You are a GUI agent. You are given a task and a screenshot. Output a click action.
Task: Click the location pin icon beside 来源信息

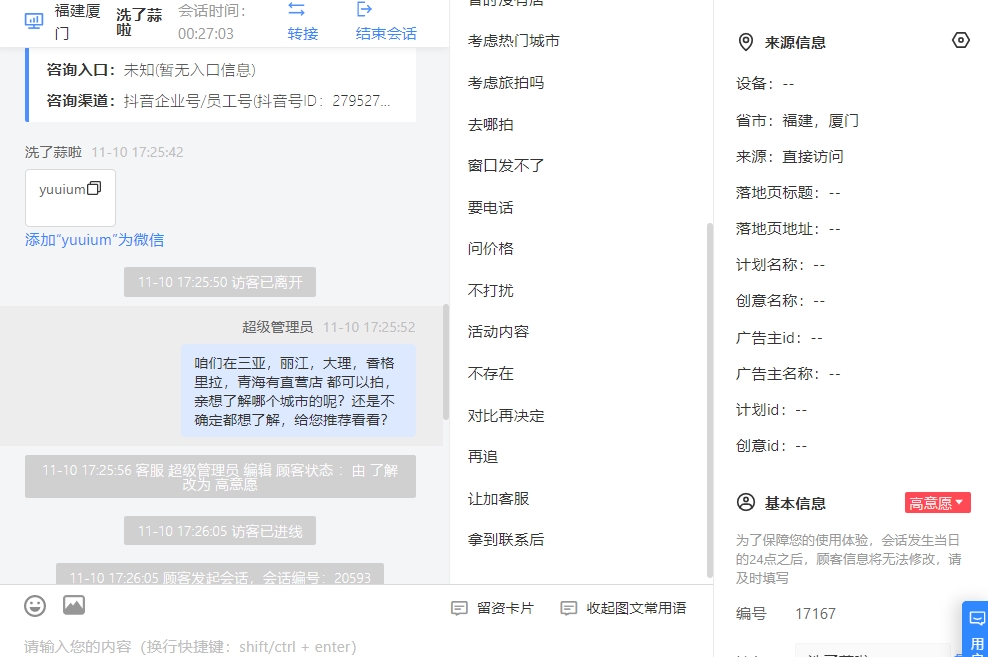[745, 42]
